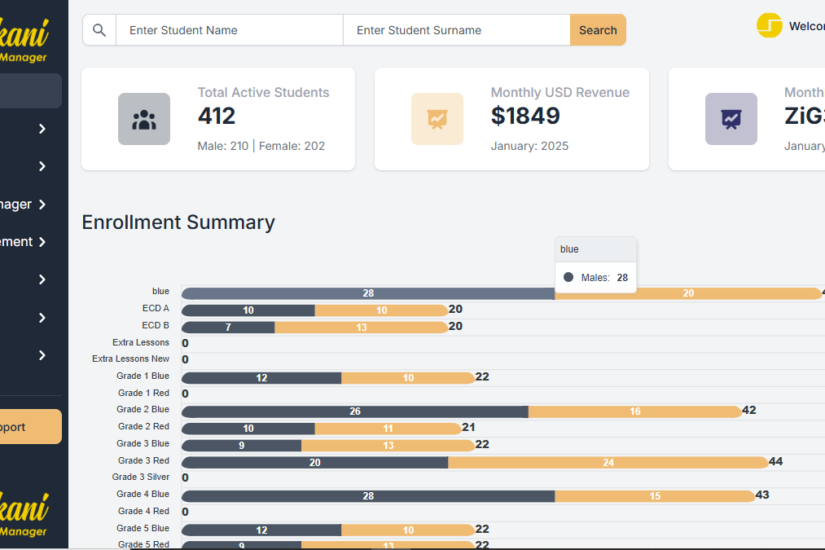Image resolution: width=825 pixels, height=550 pixels.
Task: Click the Total Active Students people icon
Action: click(144, 120)
